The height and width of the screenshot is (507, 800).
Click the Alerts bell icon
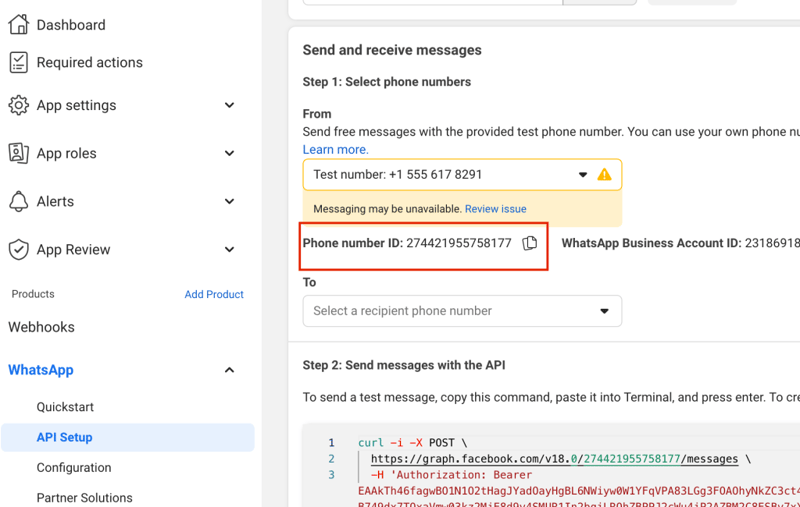[18, 201]
